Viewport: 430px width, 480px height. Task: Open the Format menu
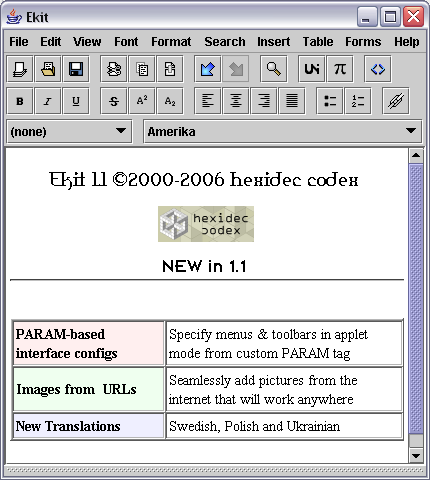(171, 42)
